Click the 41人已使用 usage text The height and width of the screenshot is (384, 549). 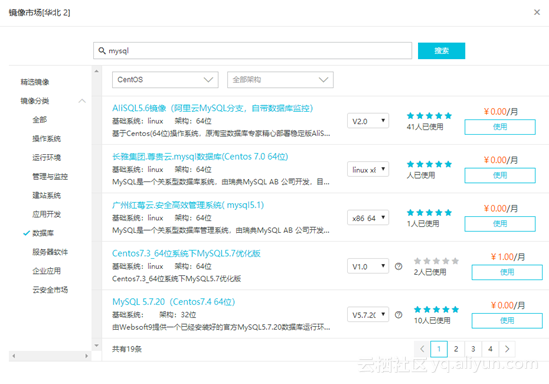coord(425,127)
